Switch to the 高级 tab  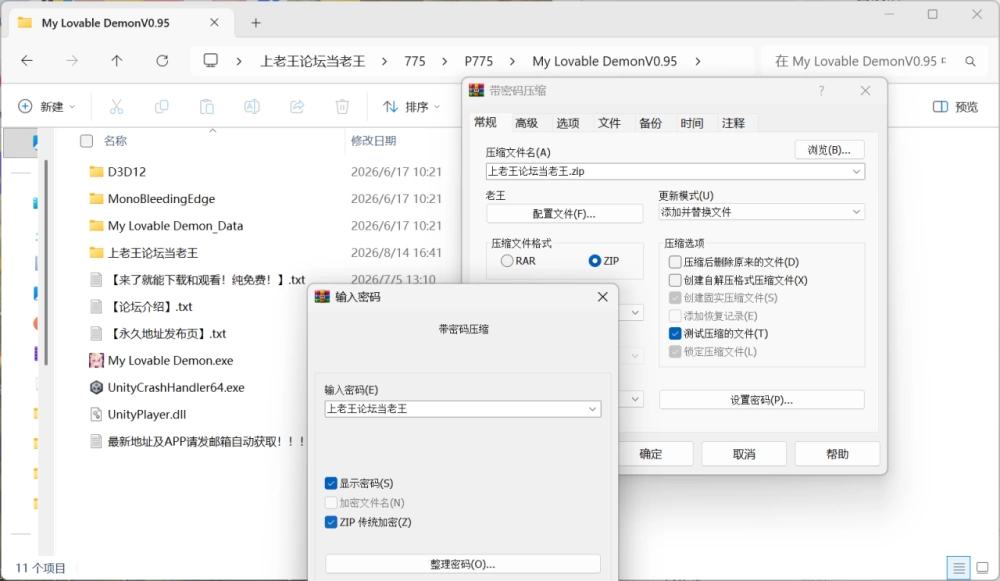tap(526, 123)
